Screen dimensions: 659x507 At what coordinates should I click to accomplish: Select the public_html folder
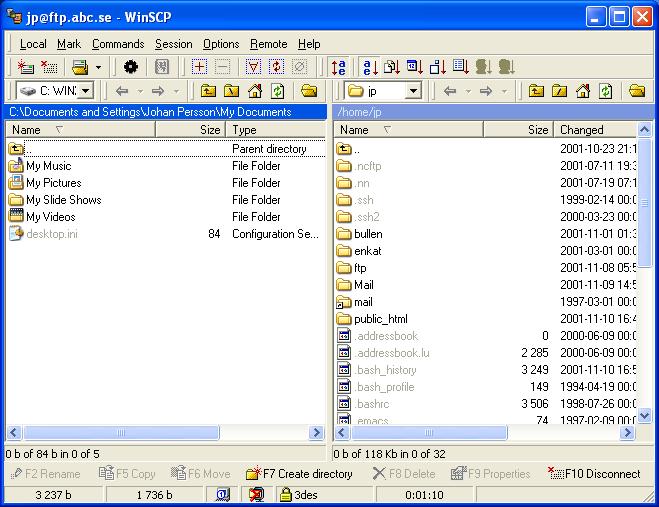(x=381, y=319)
